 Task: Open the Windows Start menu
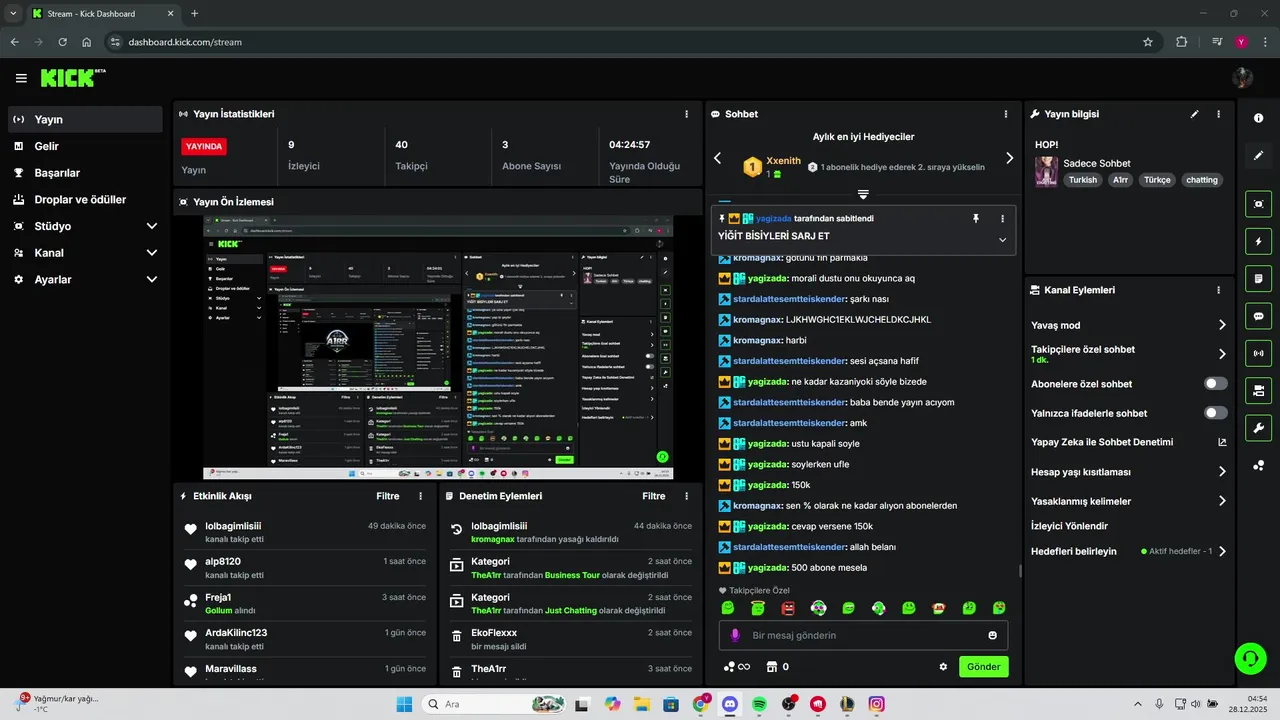coord(404,704)
